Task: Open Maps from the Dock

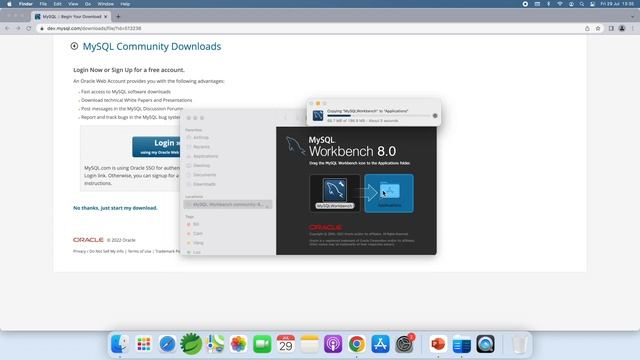Action: coord(215,344)
